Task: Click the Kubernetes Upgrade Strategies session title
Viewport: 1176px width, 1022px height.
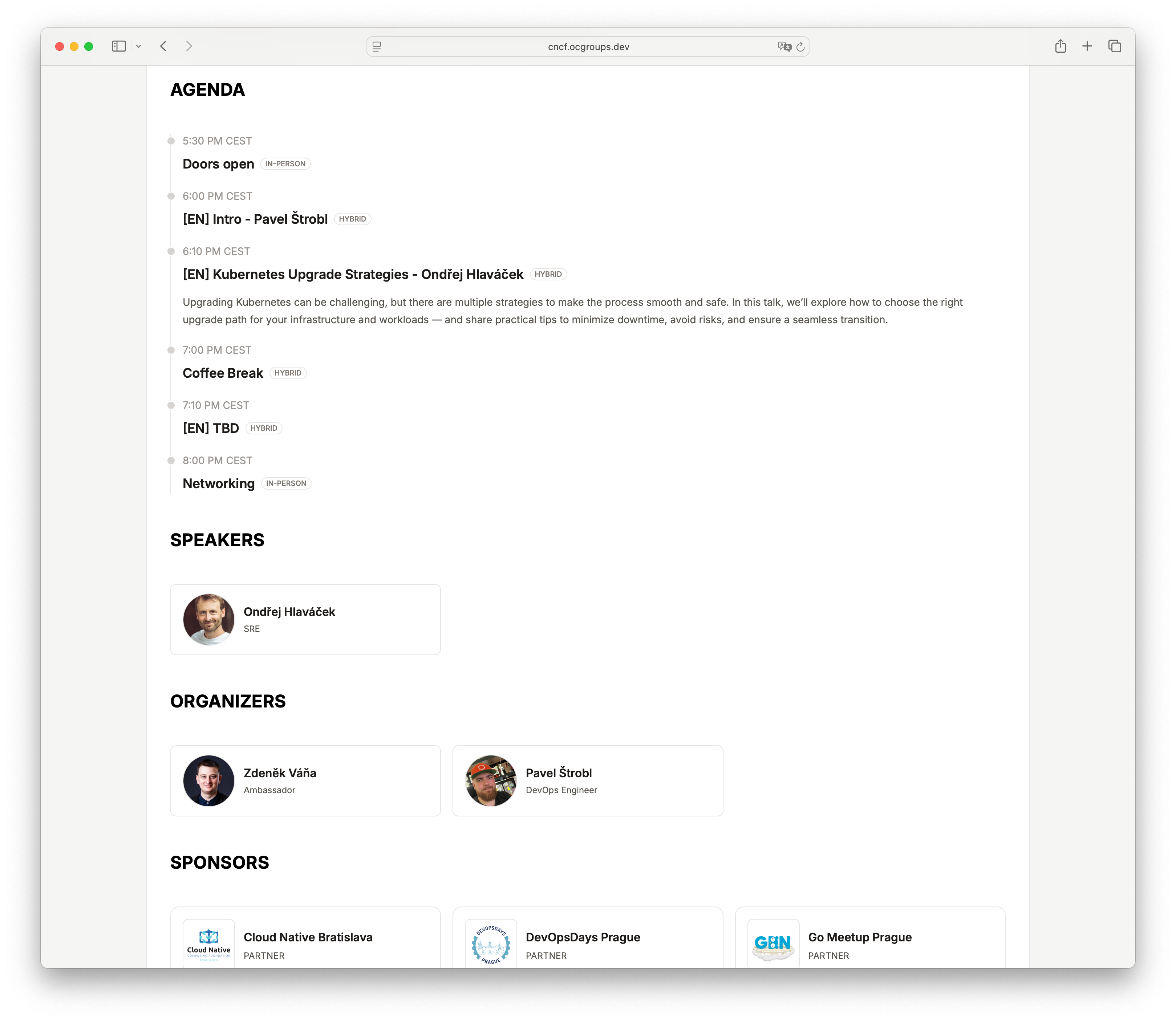Action: click(352, 274)
